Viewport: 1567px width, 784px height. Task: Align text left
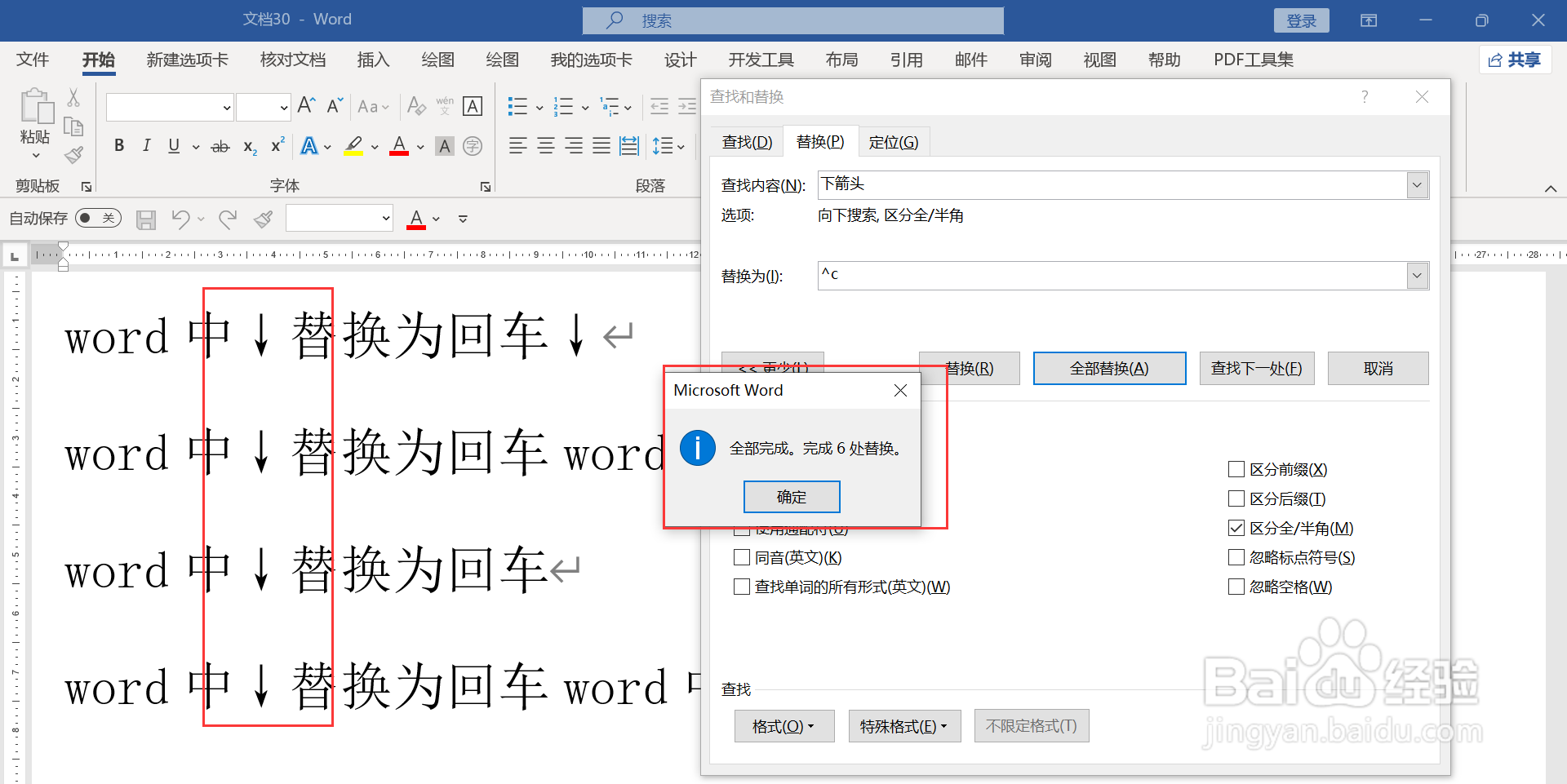point(517,146)
